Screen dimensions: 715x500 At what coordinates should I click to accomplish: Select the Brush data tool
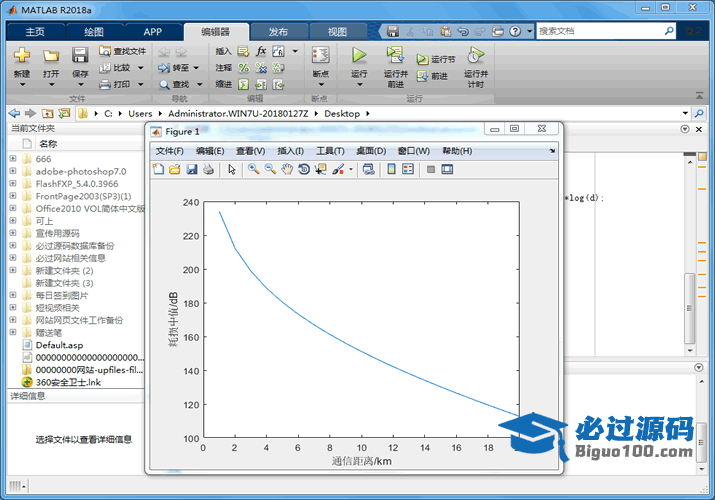tap(338, 170)
